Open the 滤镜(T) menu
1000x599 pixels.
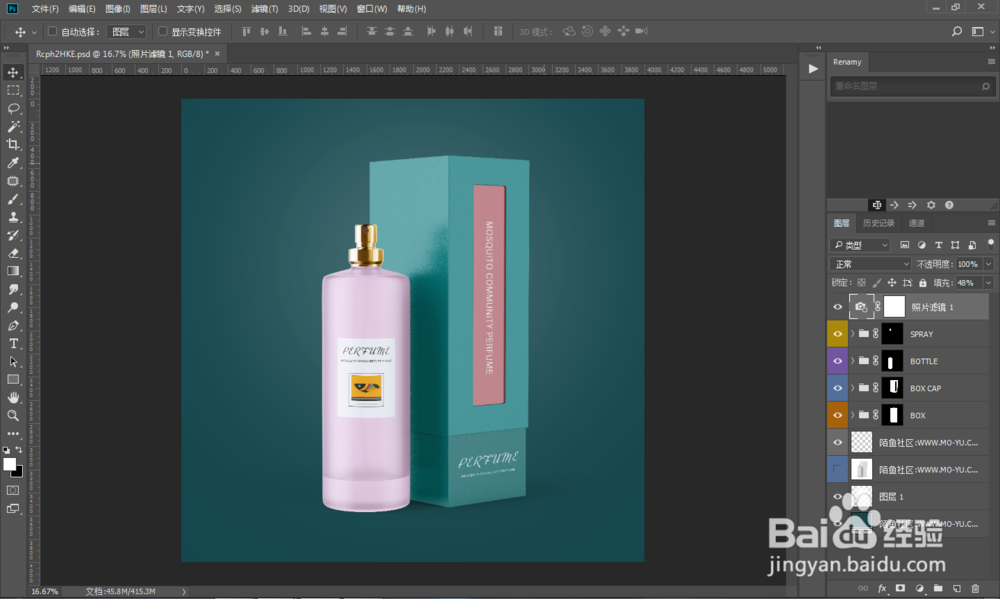264,9
